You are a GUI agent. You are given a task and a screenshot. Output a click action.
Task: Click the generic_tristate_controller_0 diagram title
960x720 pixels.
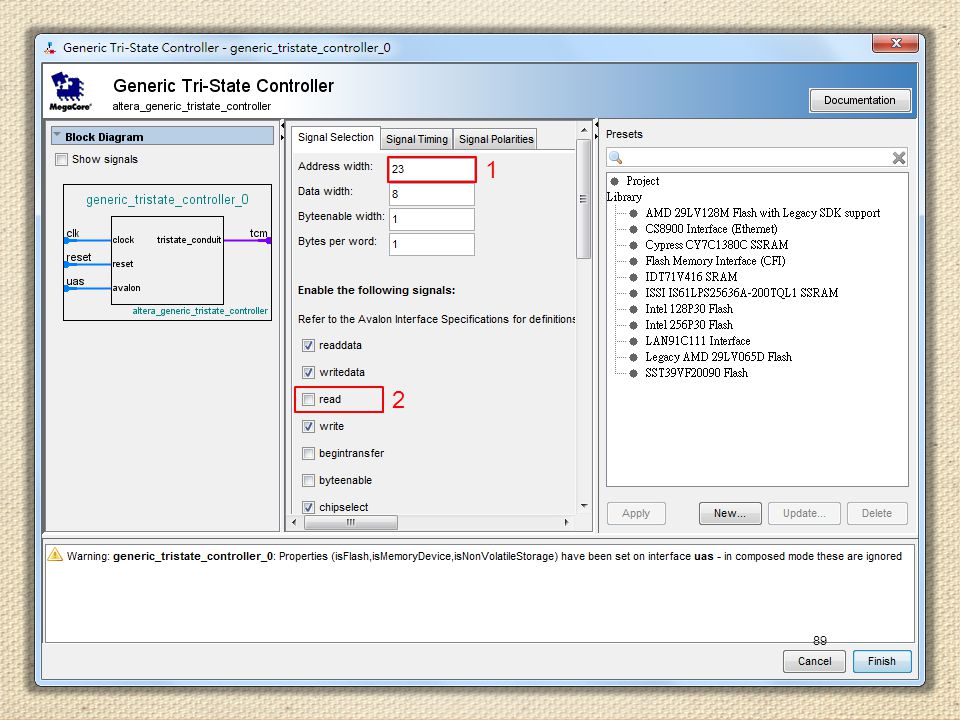click(167, 200)
